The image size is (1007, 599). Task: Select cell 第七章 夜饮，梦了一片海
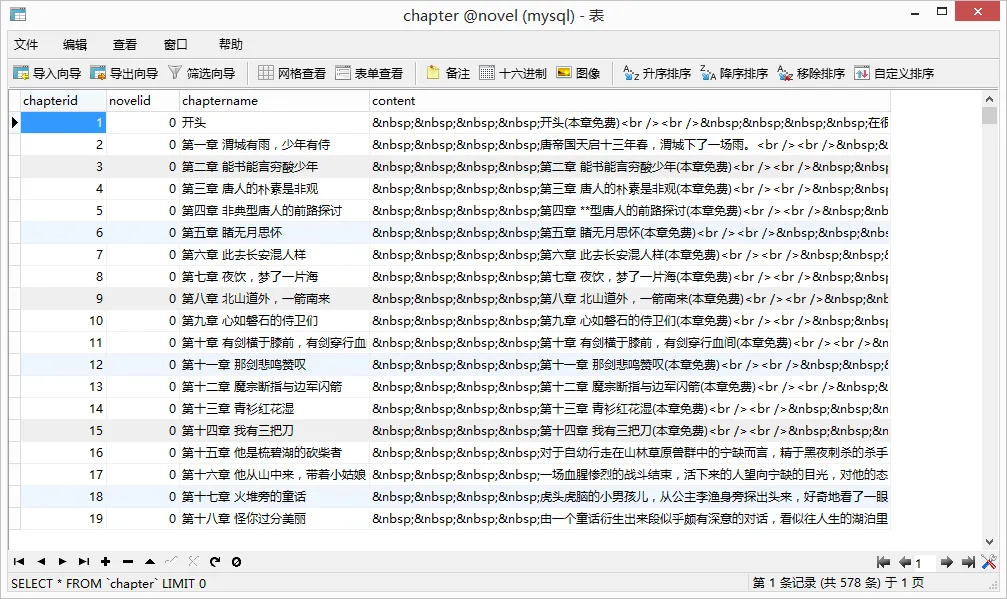tap(274, 277)
